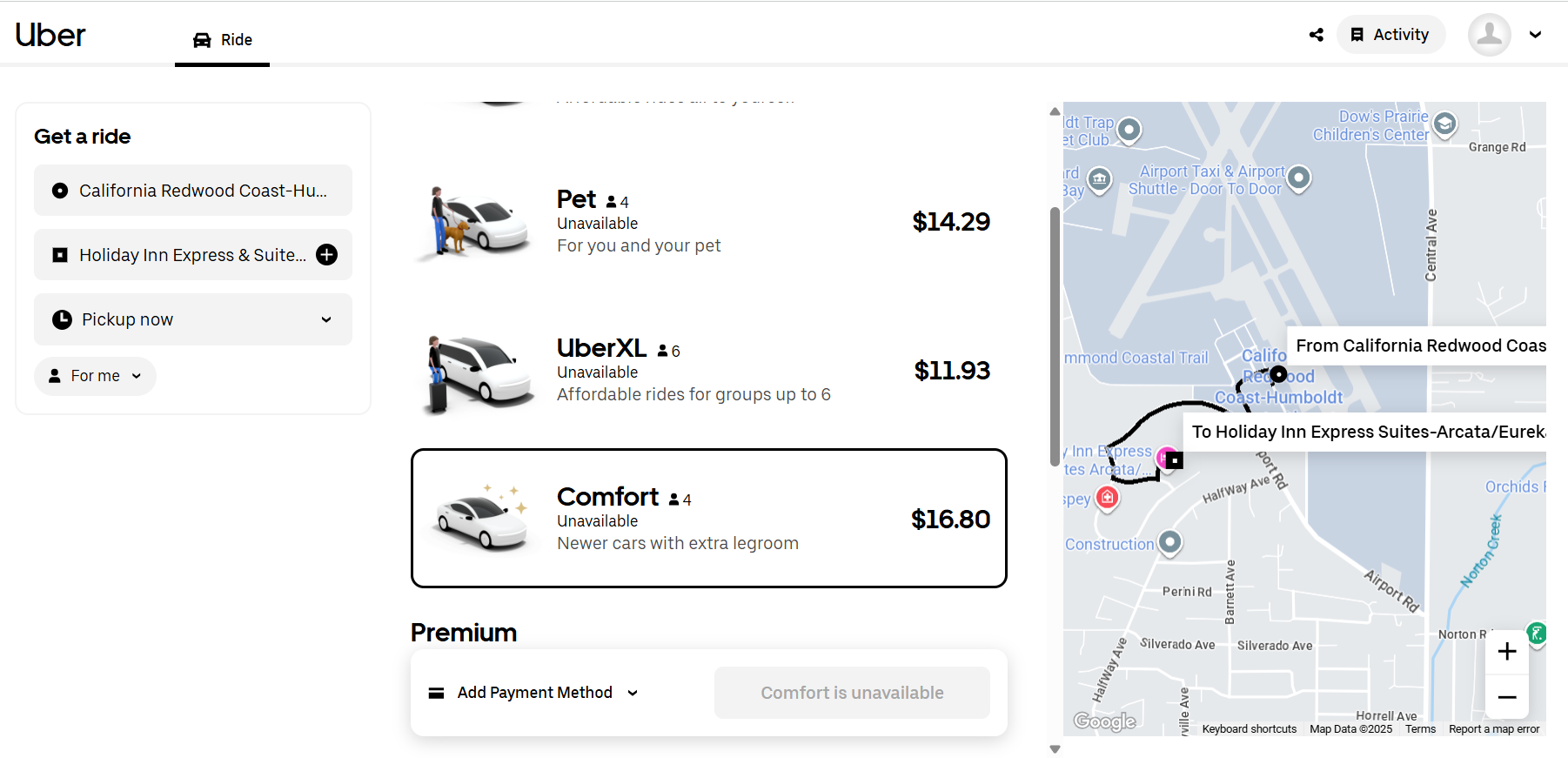Expand the Add Payment Method dropdown
Screen dimensions: 1568x758
534,693
